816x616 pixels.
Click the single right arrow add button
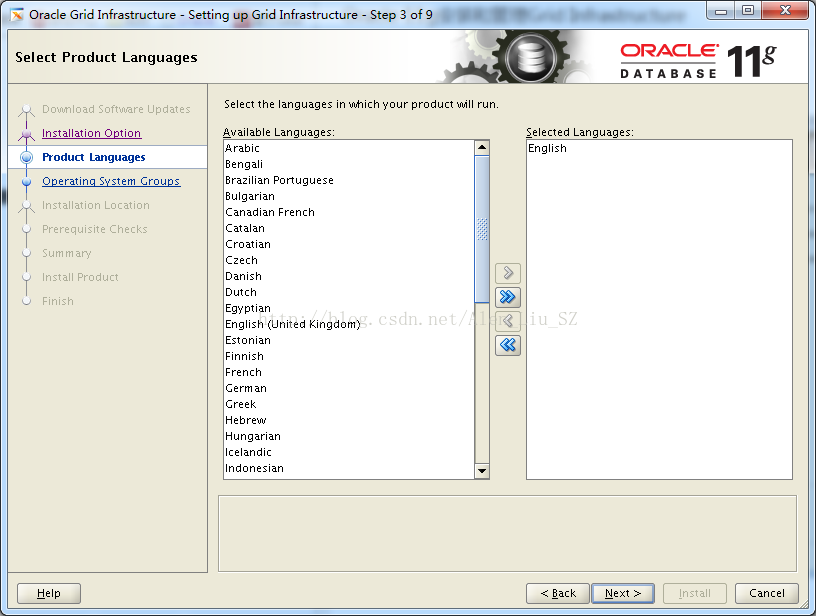click(x=508, y=273)
